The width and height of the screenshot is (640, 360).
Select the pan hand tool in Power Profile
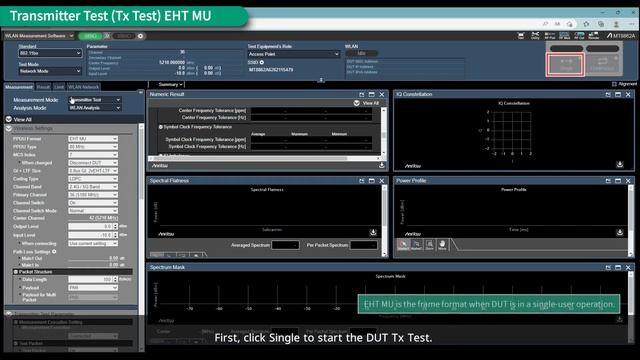442,244
